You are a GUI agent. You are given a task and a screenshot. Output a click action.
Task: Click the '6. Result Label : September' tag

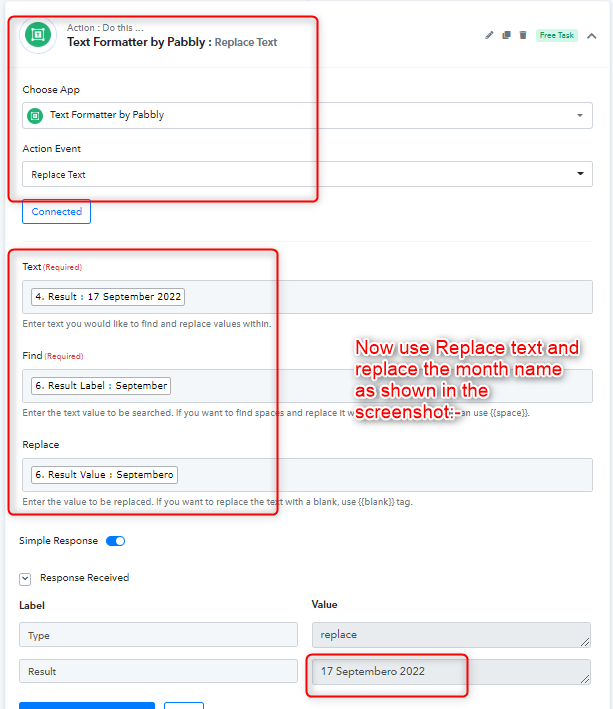pos(101,386)
